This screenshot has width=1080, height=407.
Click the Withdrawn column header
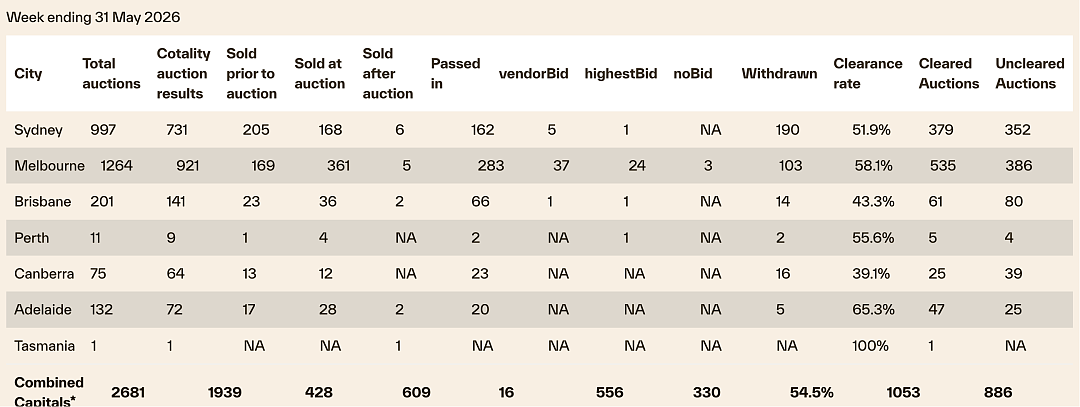pos(779,74)
